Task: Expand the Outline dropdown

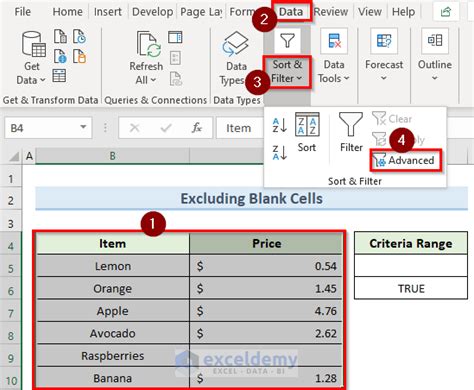Action: (435, 56)
